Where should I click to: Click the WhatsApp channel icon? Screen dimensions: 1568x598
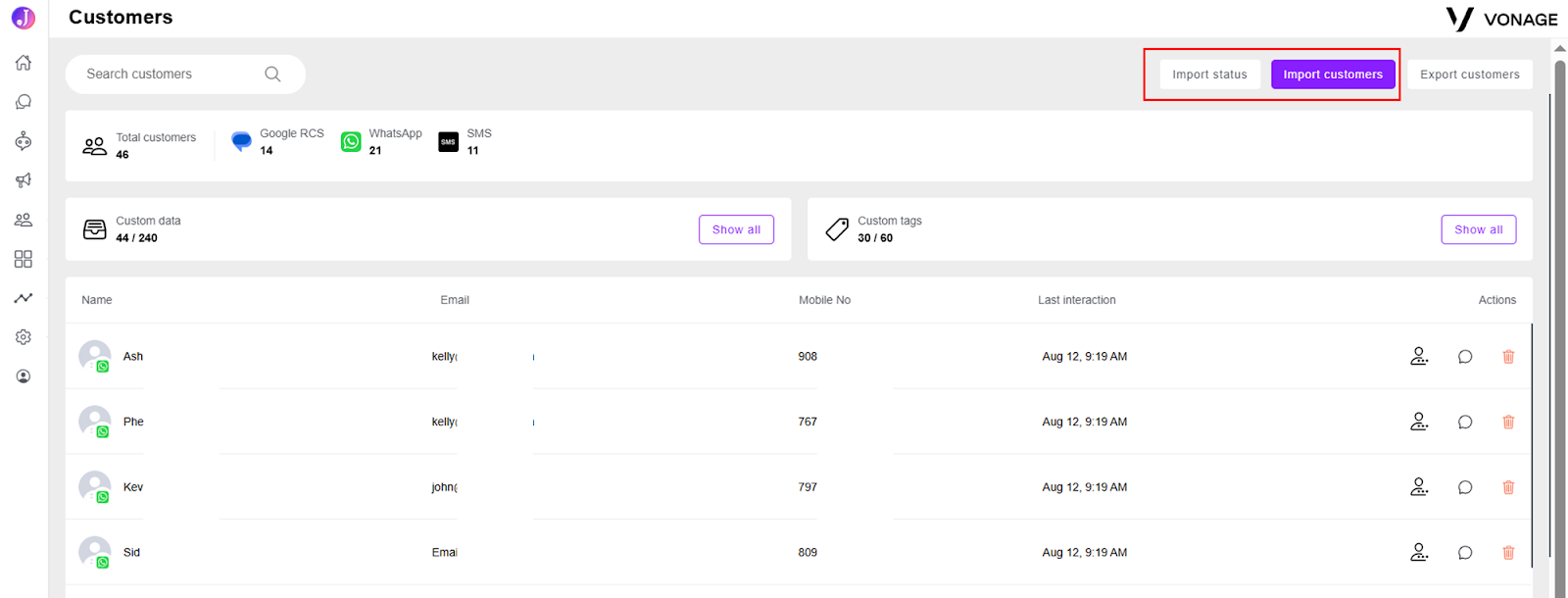point(351,141)
